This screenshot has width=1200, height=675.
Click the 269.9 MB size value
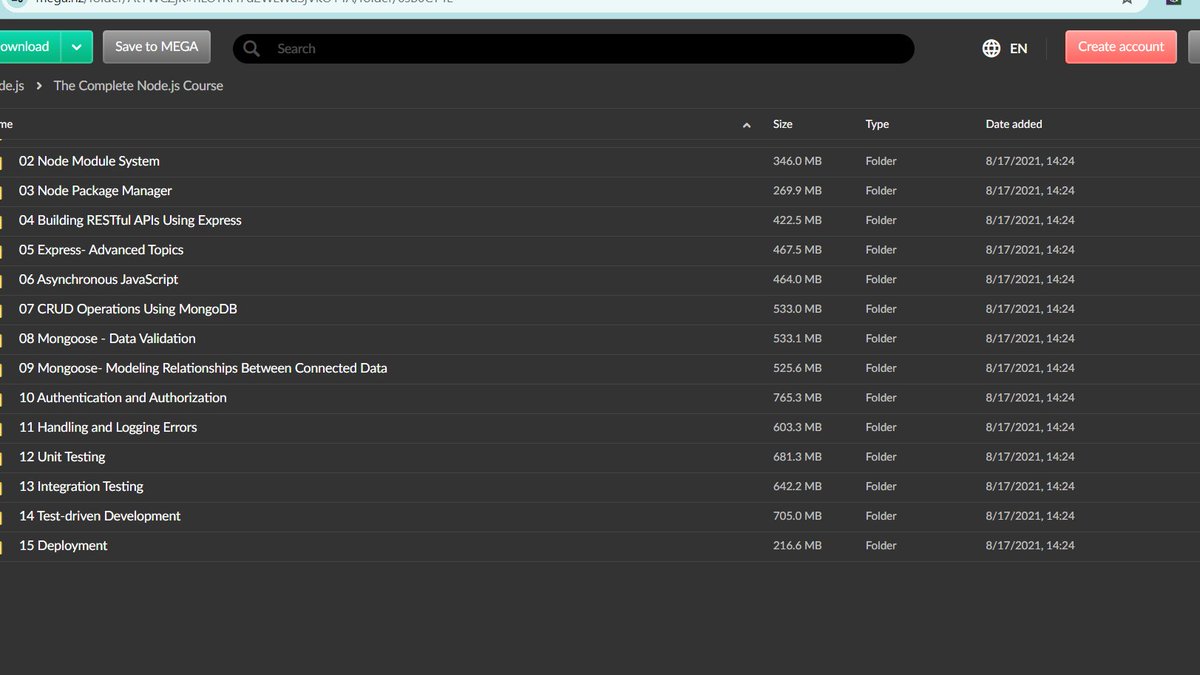click(x=797, y=191)
